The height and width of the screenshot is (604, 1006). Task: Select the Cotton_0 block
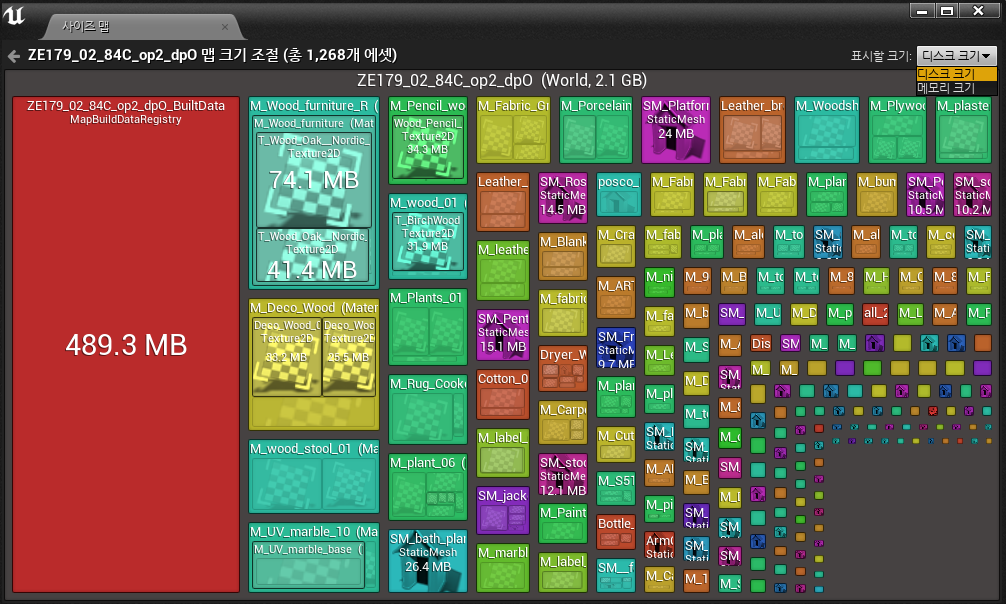[x=503, y=395]
